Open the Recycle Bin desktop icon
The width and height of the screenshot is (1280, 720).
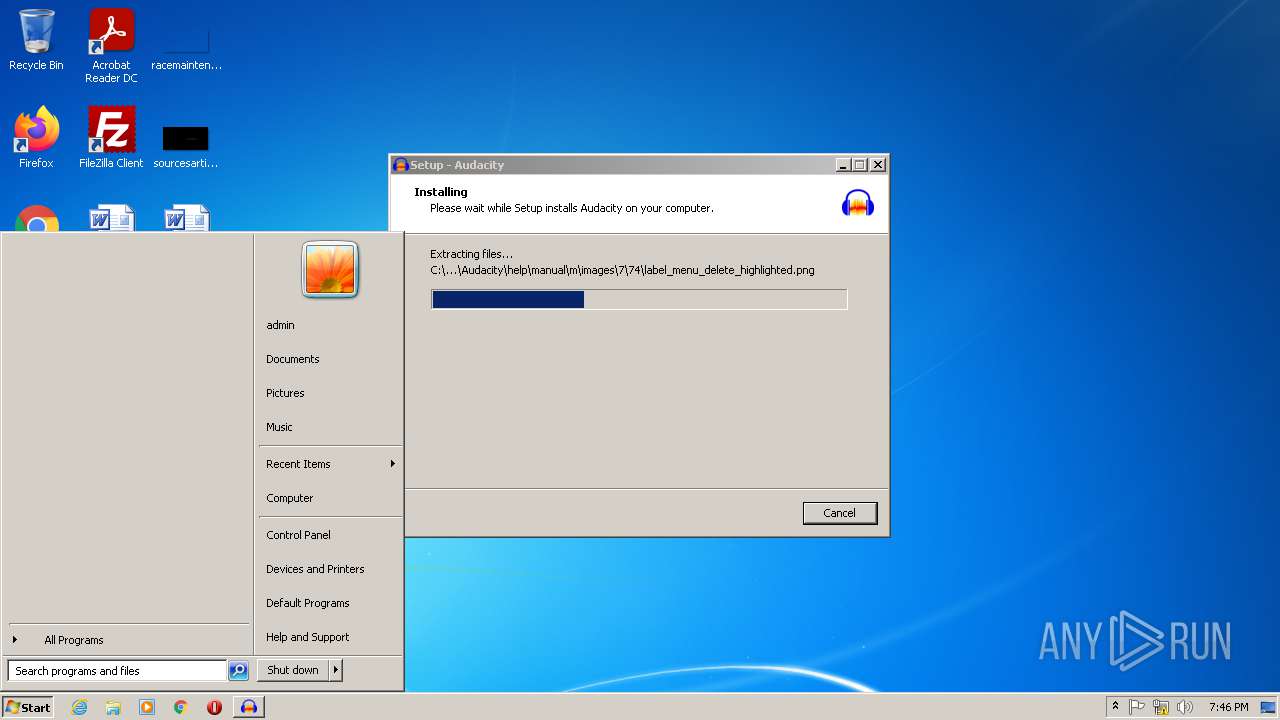click(36, 40)
